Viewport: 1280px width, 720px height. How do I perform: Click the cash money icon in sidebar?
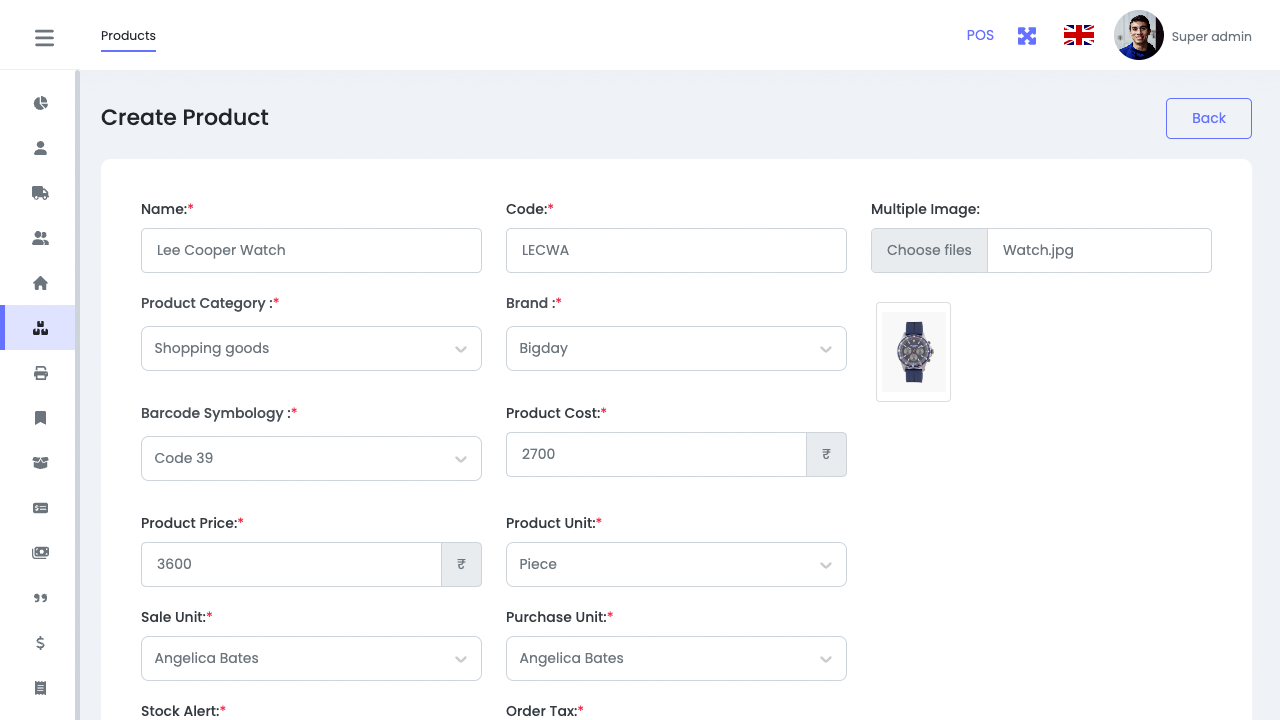[40, 552]
